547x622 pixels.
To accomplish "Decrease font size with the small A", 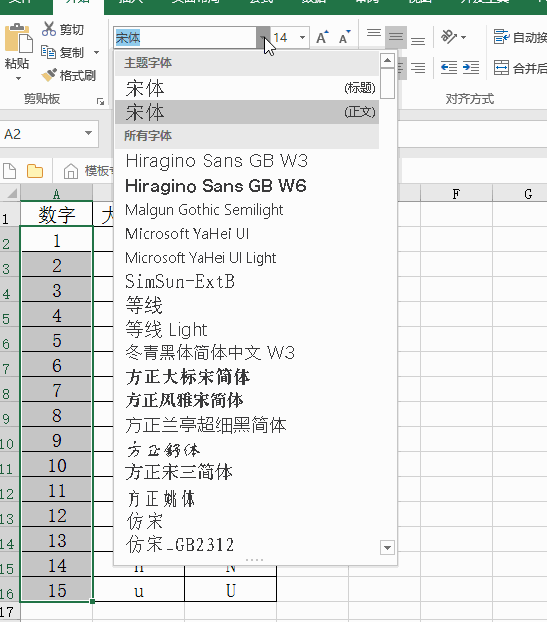I will point(344,37).
